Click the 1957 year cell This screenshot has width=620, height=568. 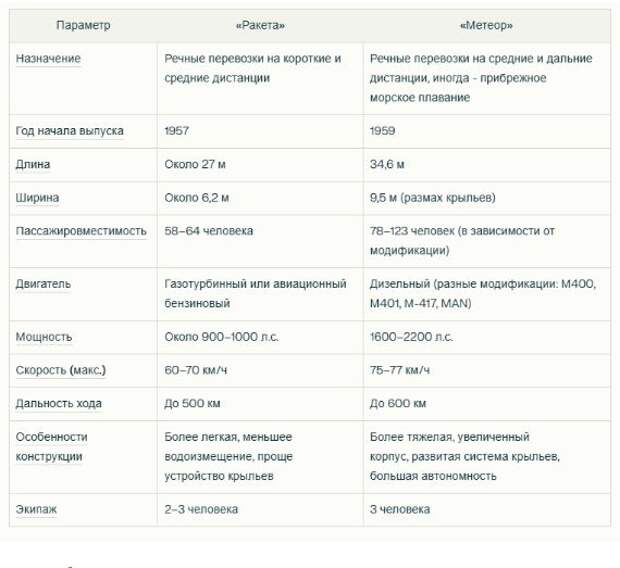pos(176,131)
